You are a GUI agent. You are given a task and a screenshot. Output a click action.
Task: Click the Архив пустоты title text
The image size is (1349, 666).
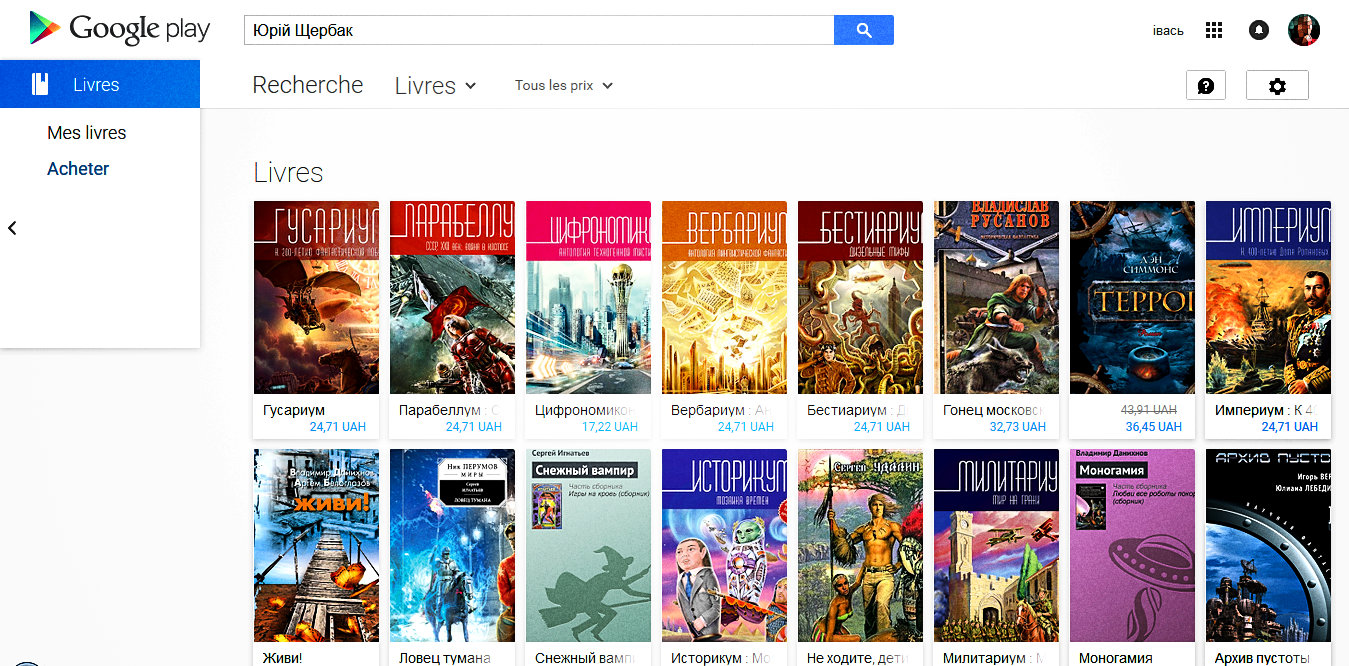pyautogui.click(x=1262, y=658)
